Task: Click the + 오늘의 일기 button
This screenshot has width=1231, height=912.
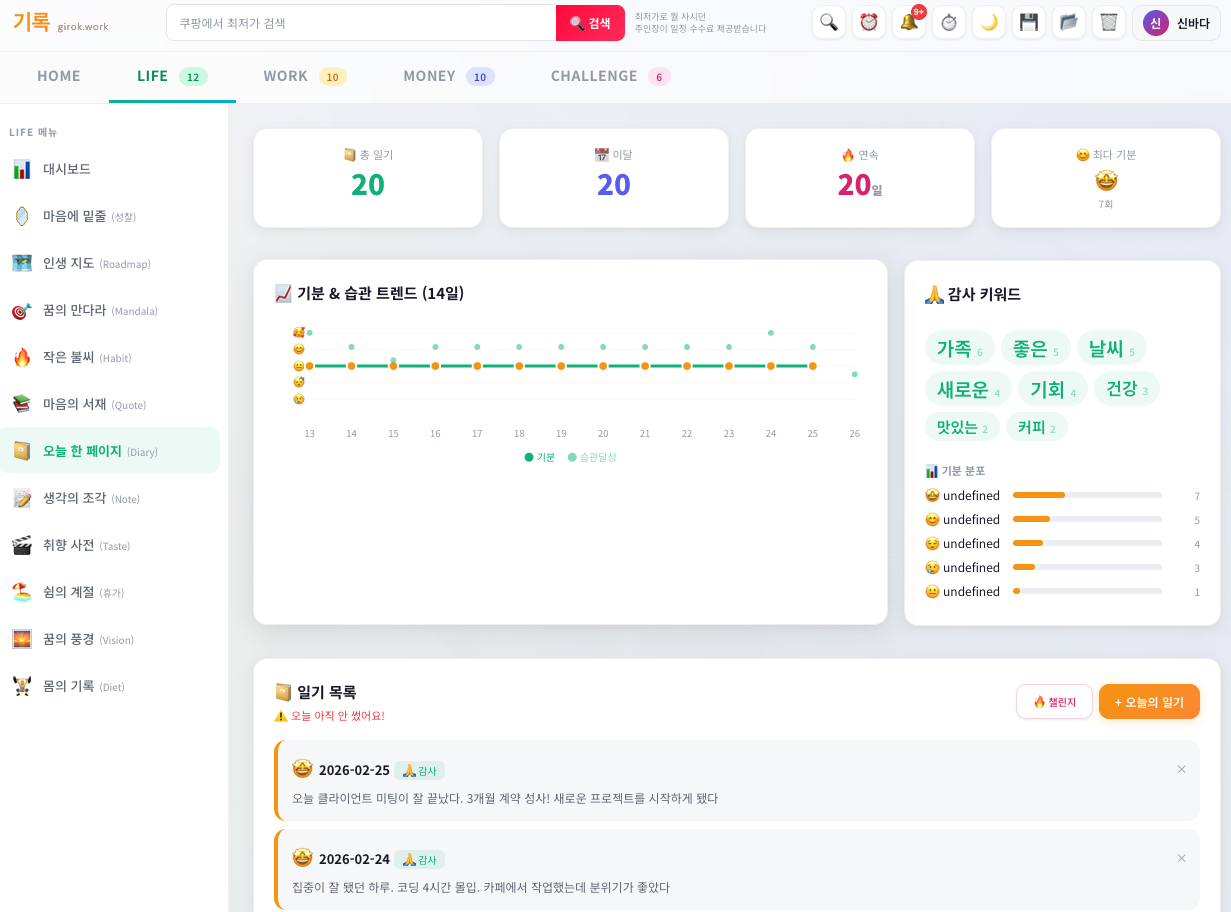Action: click(x=1149, y=701)
